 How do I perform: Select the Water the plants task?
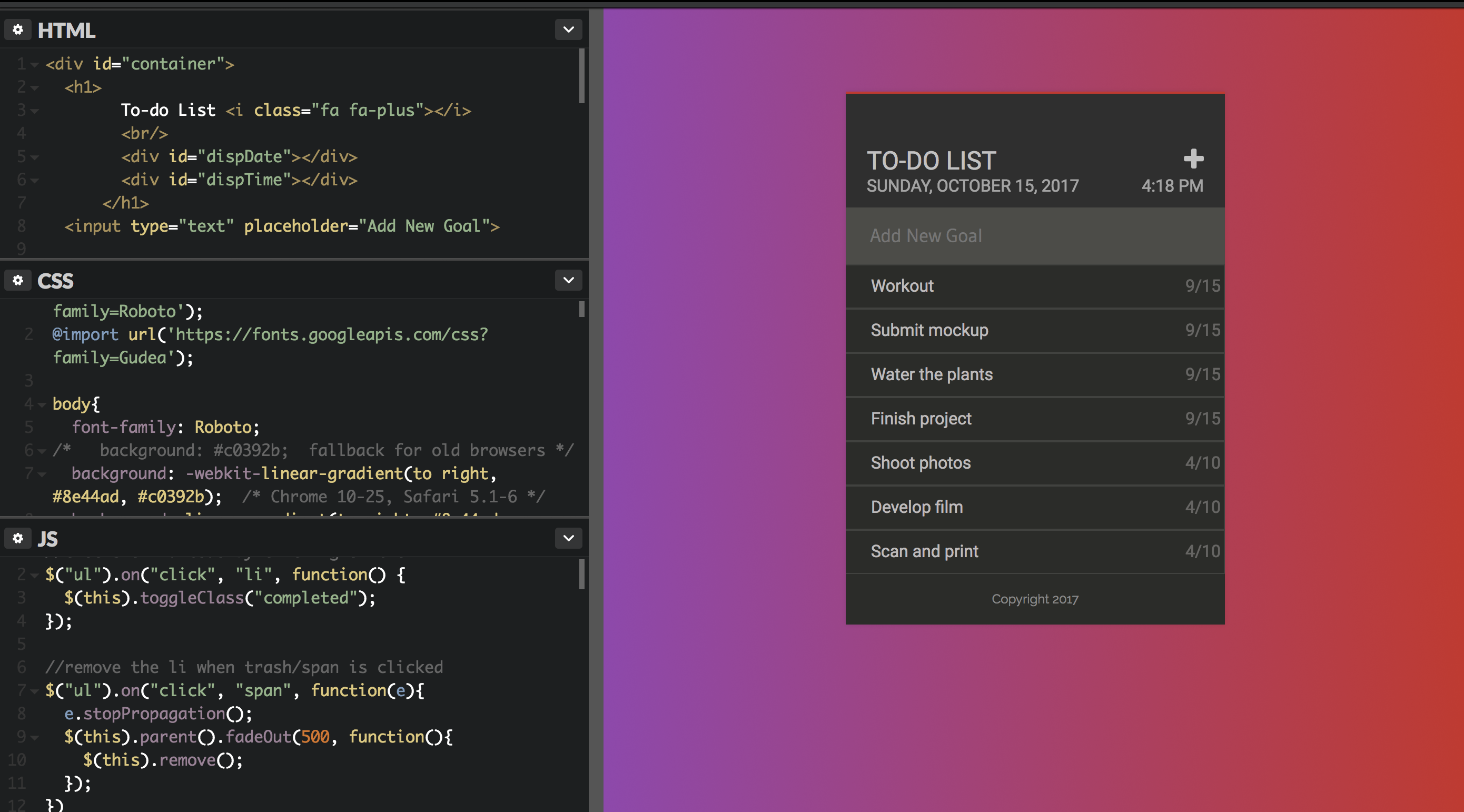1023,374
